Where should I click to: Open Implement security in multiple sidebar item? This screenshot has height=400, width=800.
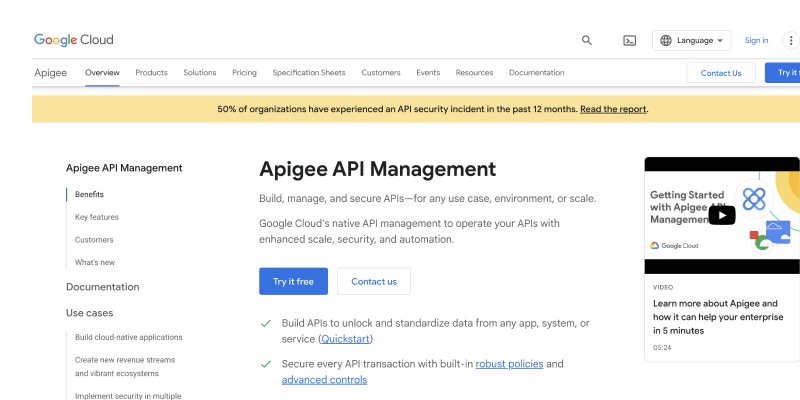pyautogui.click(x=128, y=396)
